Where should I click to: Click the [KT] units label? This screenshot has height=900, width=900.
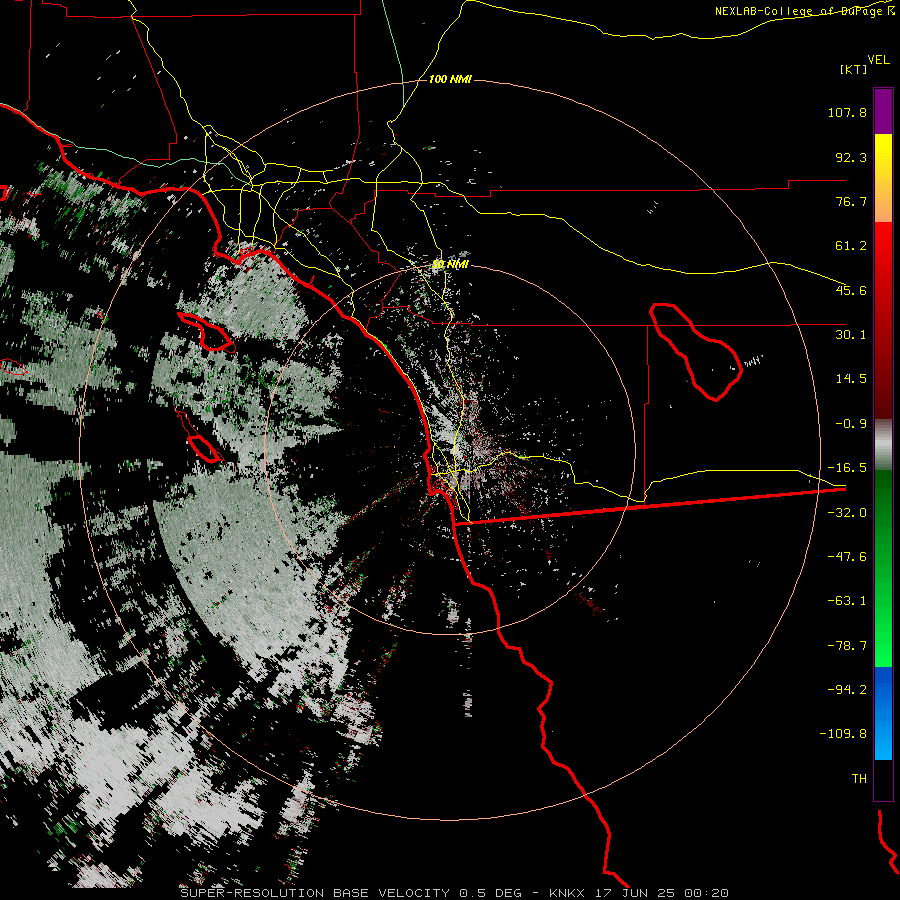coord(854,69)
